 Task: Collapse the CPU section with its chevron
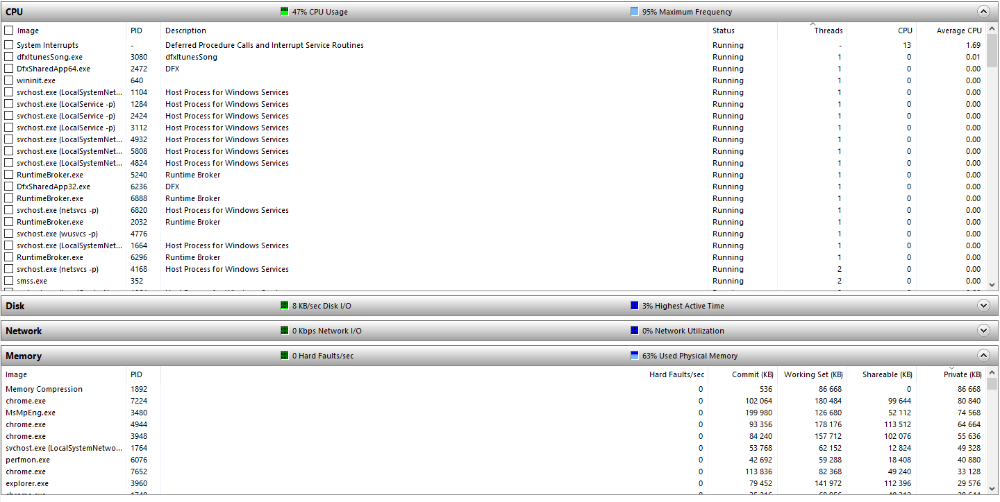click(x=983, y=11)
